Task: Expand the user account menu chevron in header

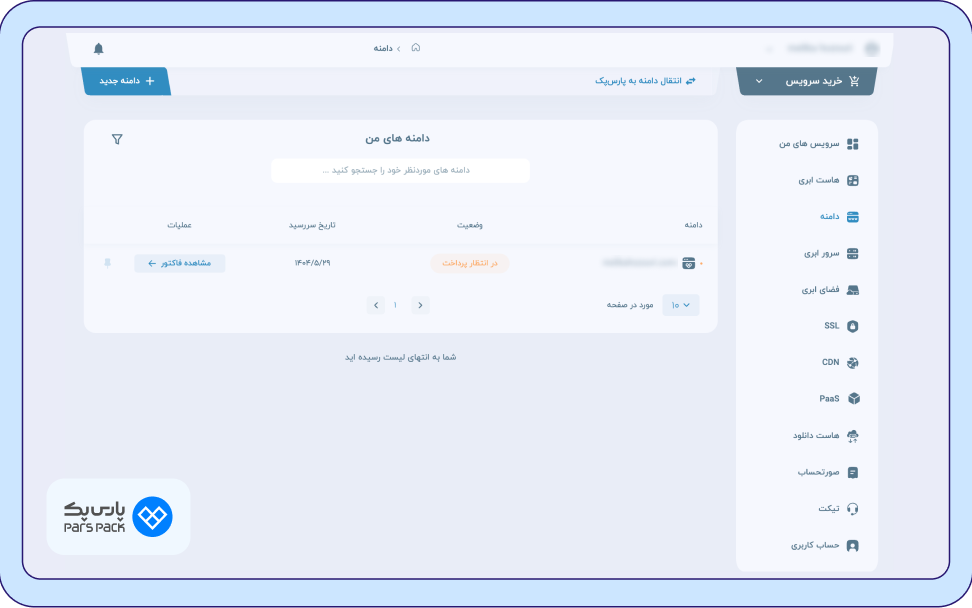Action: pyautogui.click(x=769, y=49)
